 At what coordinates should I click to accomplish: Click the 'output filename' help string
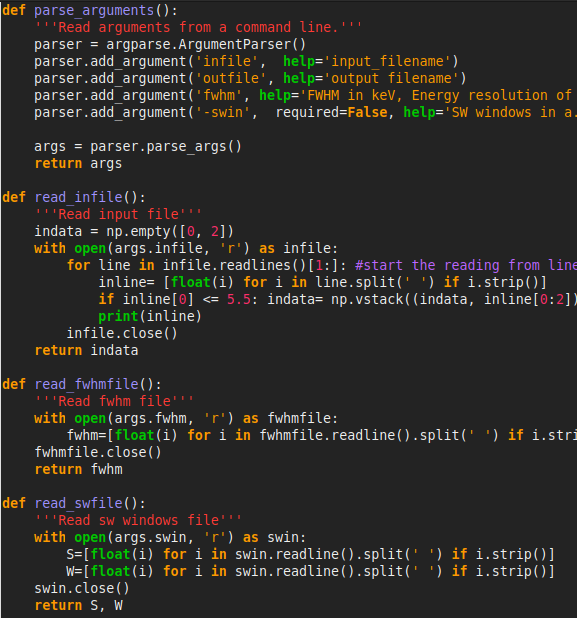(x=391, y=78)
